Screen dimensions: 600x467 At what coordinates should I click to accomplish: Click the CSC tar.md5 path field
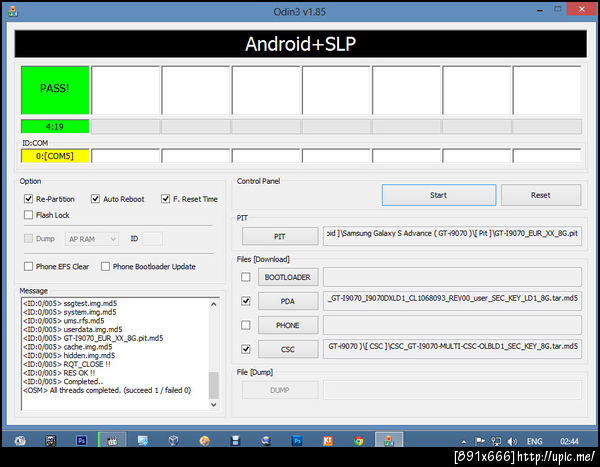[452, 349]
